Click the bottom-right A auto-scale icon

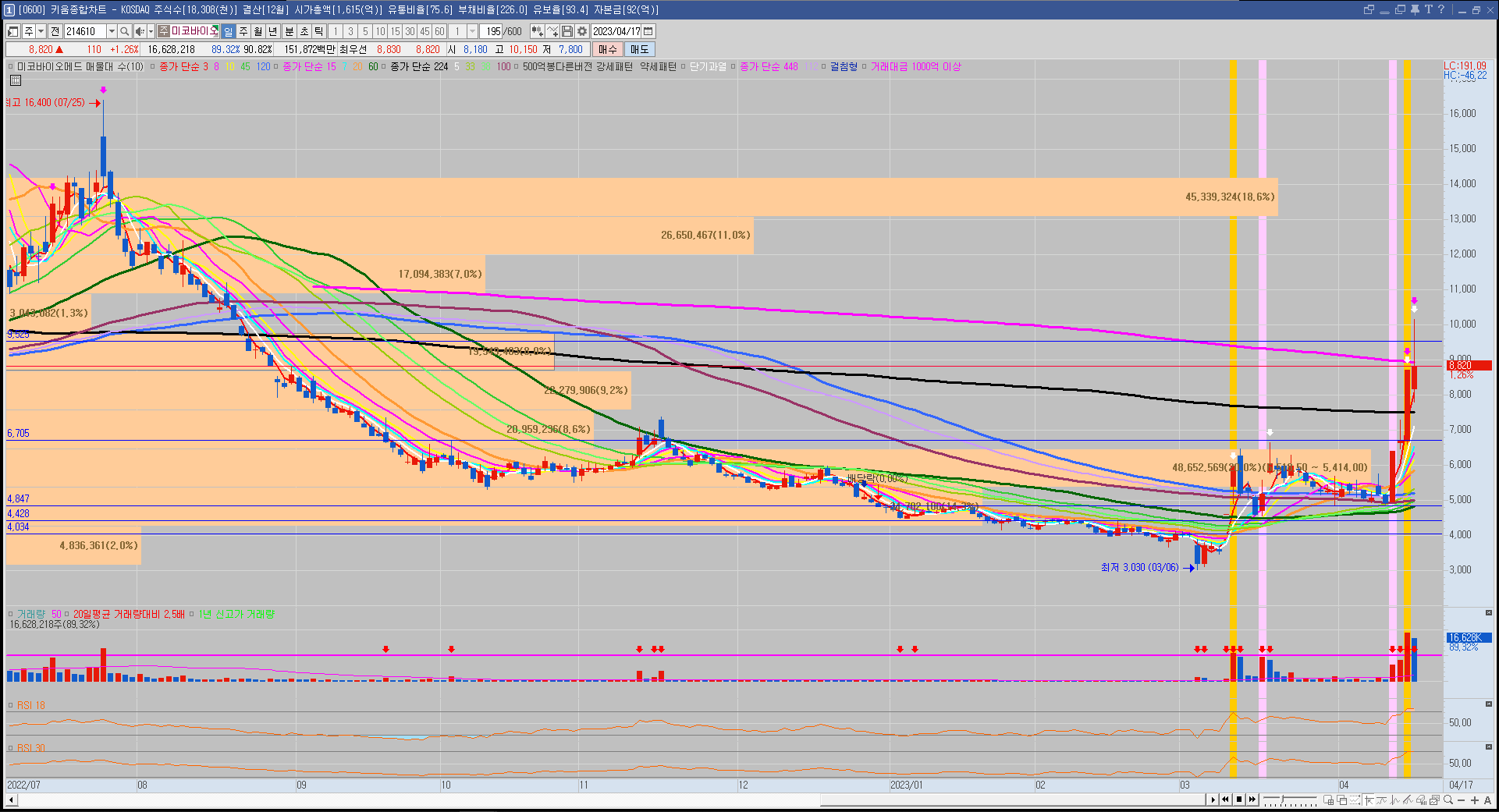(1487, 800)
